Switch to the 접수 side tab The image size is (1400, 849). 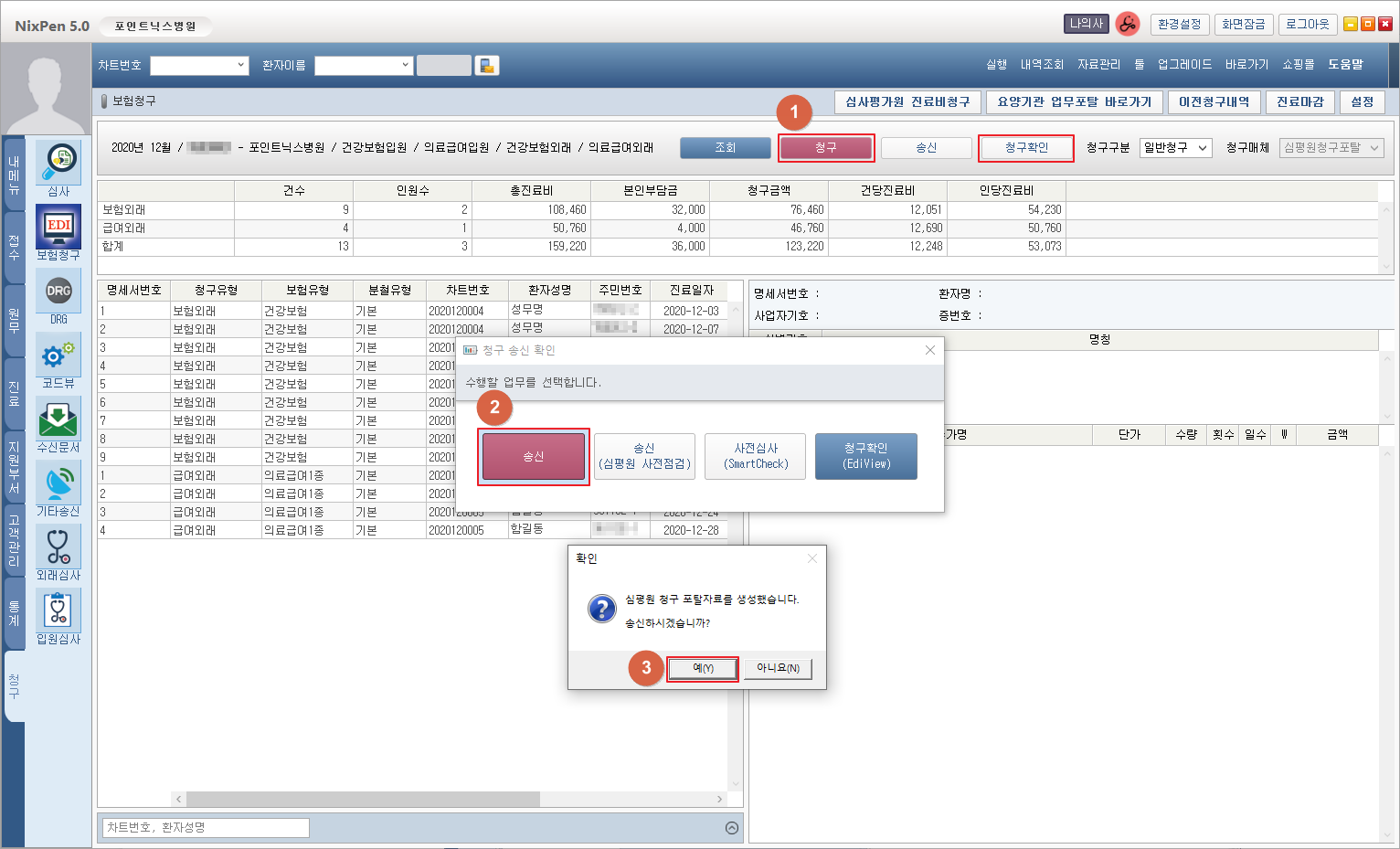14,247
